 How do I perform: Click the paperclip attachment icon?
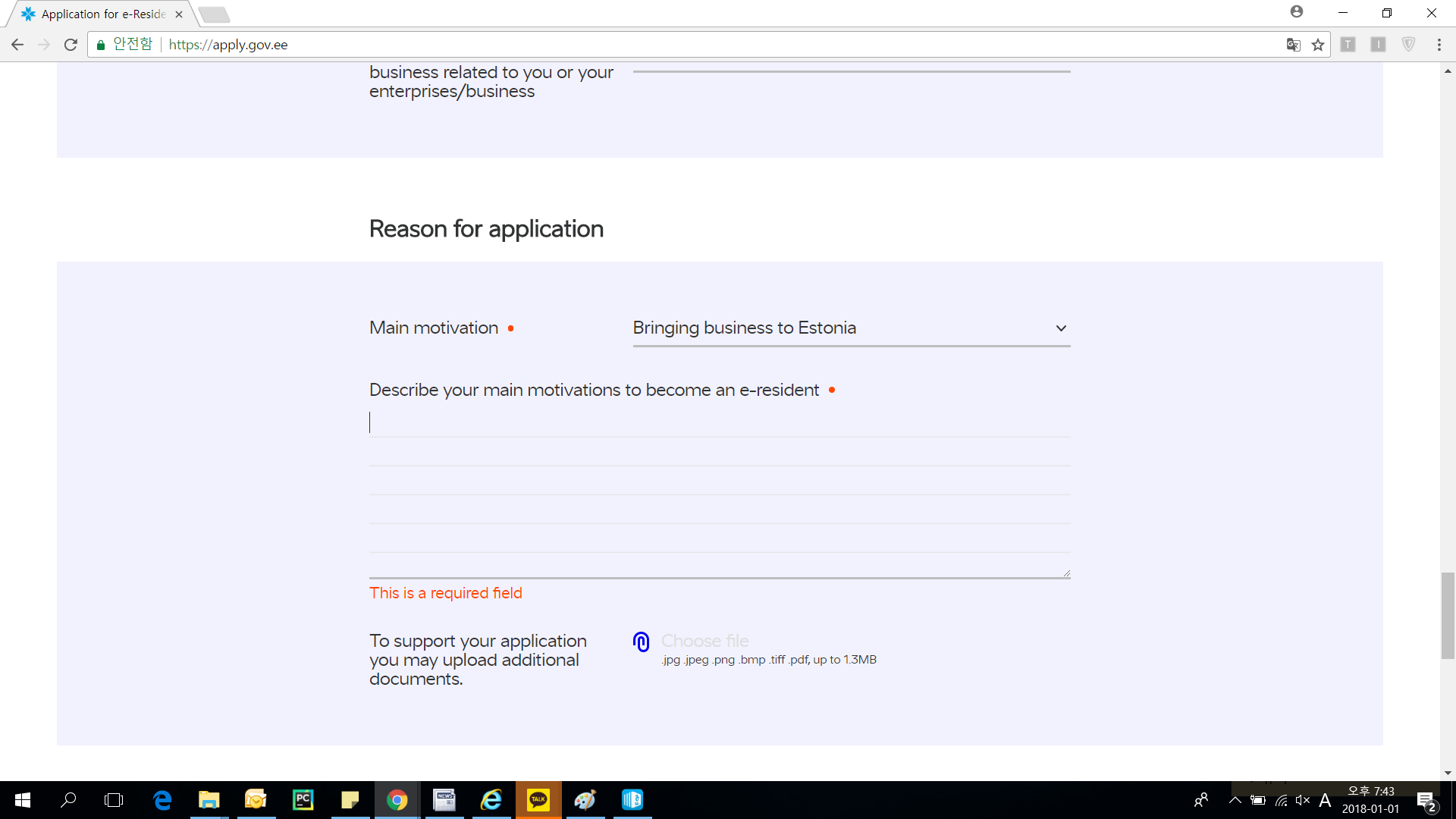tap(642, 642)
